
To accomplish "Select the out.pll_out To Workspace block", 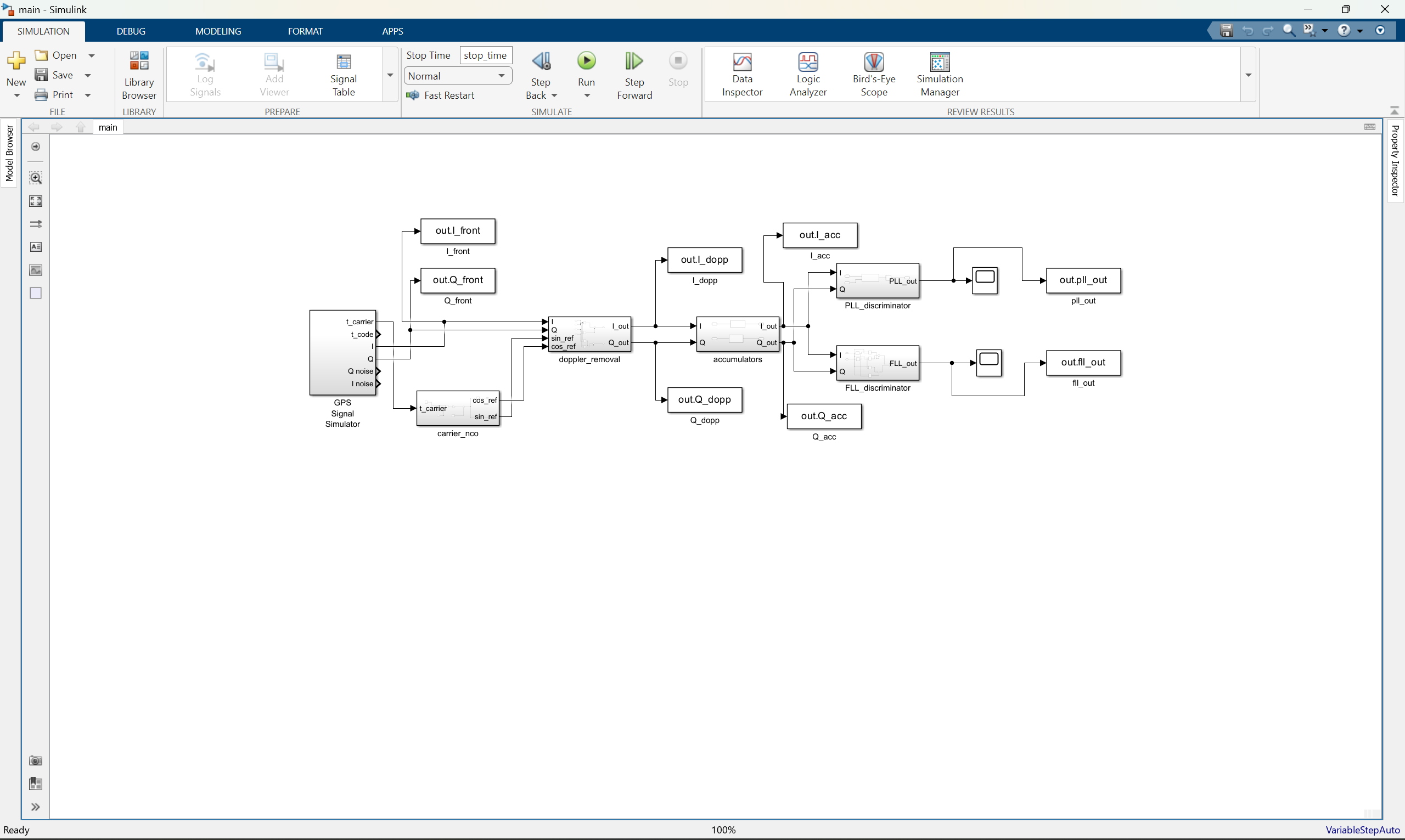I will (1083, 281).
